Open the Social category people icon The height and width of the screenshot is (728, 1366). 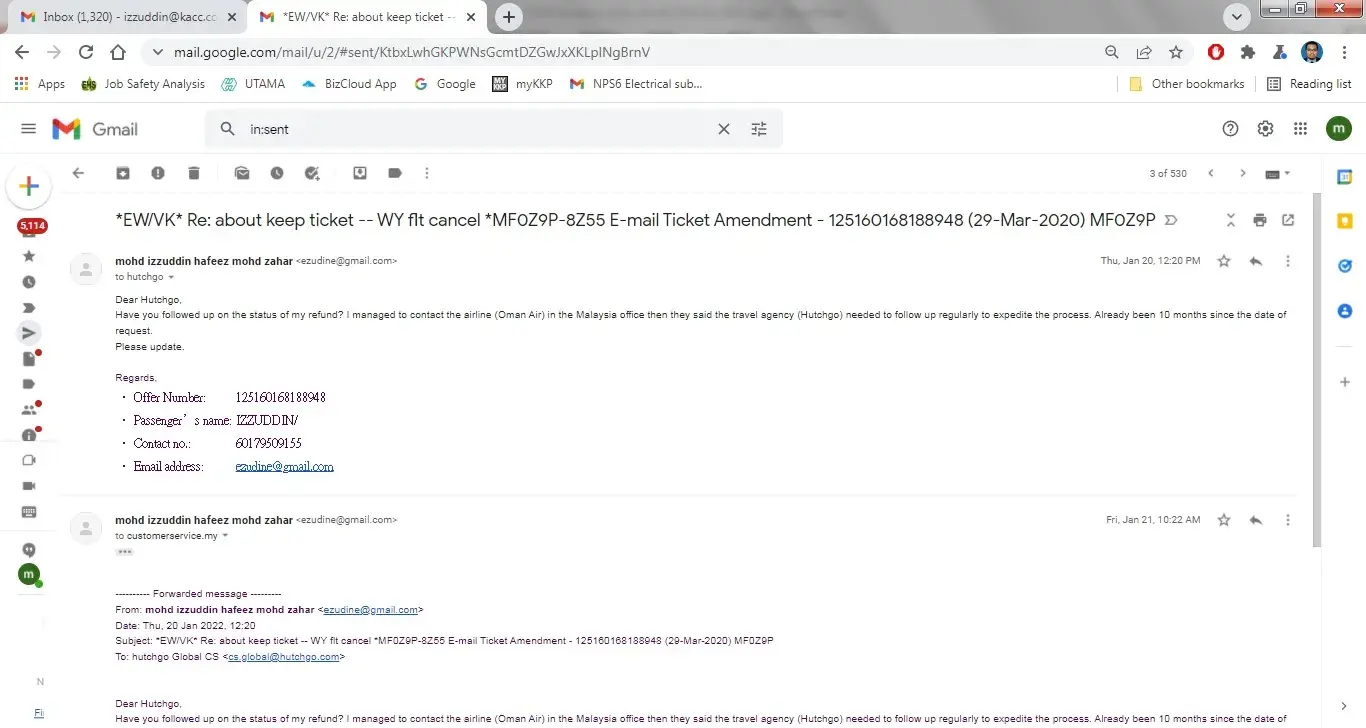click(29, 409)
